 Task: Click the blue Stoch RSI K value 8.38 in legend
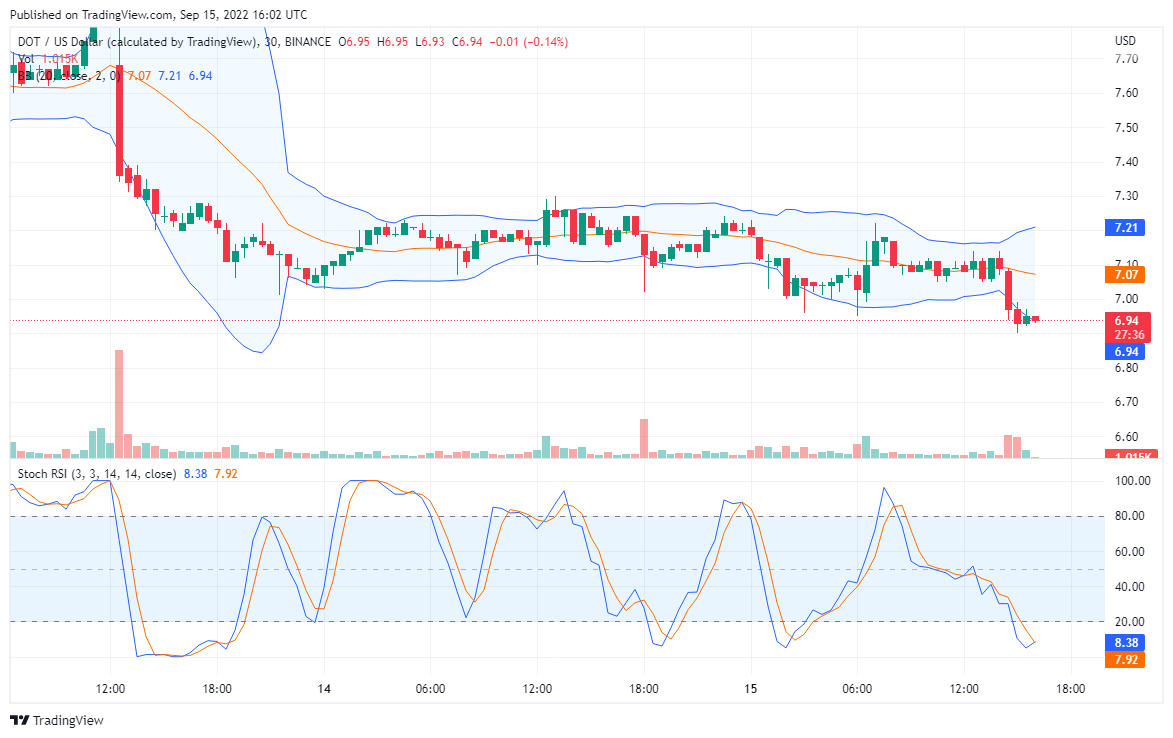195,473
